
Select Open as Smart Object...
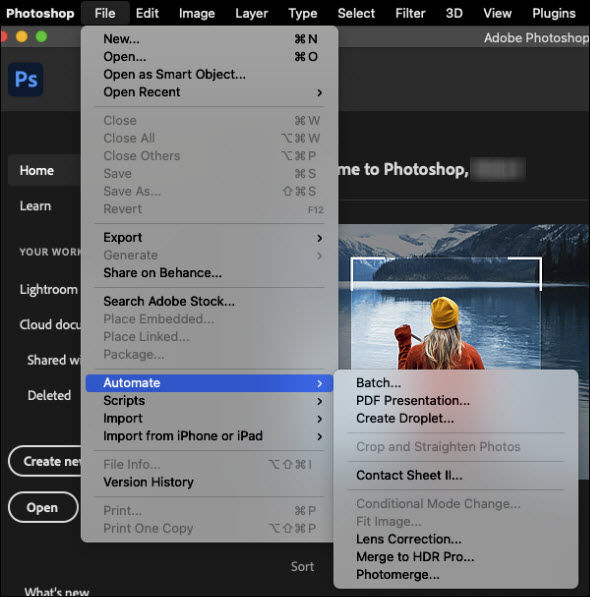pos(209,74)
